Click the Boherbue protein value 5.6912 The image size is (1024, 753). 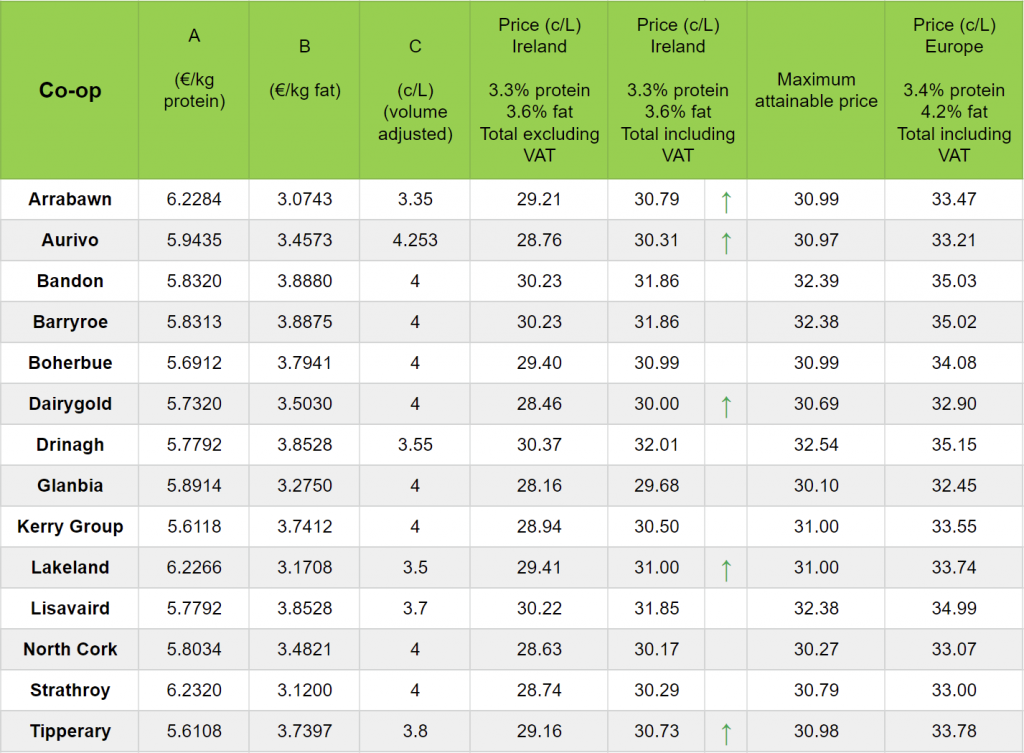click(x=194, y=363)
